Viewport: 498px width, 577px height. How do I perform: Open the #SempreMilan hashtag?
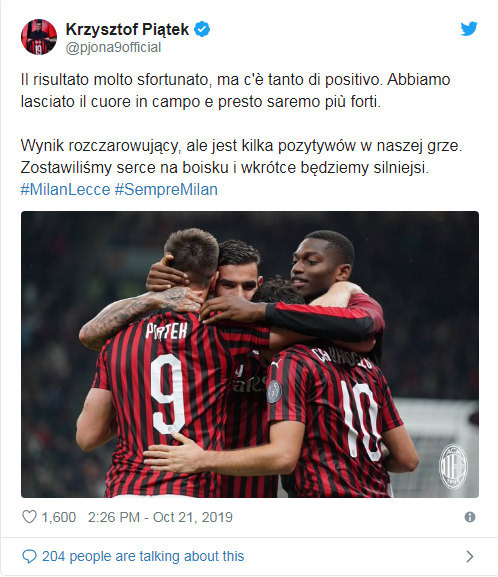click(x=166, y=190)
